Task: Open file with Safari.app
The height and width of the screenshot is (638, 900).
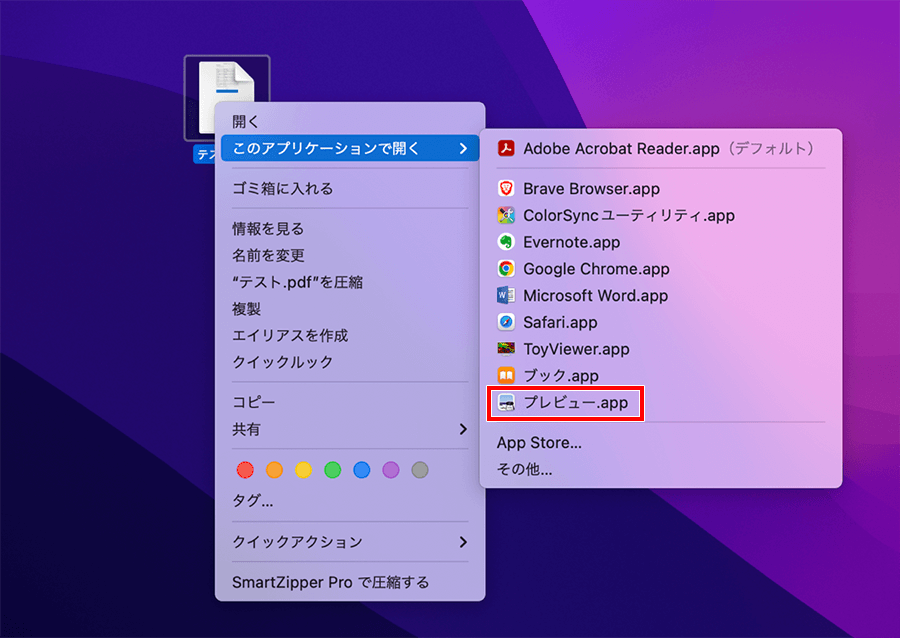Action: [x=661, y=322]
